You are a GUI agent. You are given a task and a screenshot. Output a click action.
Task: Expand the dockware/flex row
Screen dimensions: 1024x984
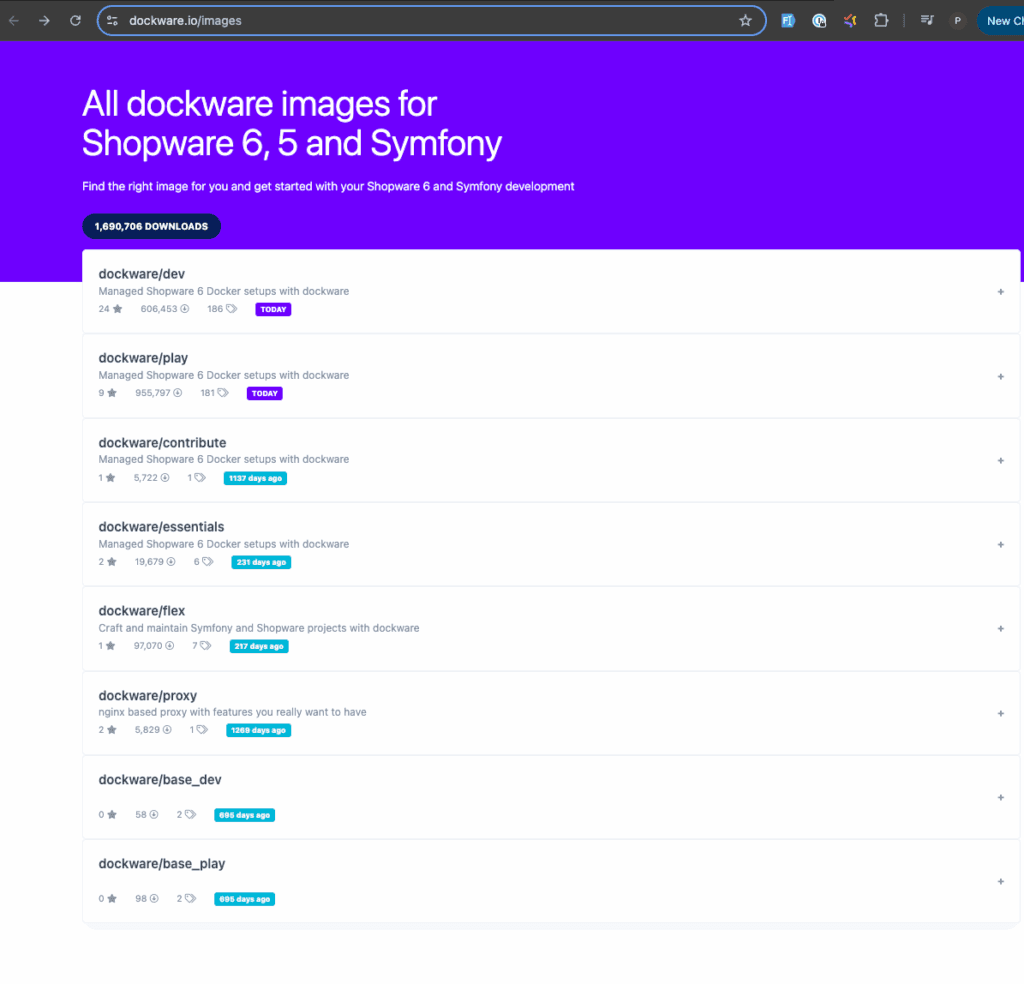pos(1000,629)
